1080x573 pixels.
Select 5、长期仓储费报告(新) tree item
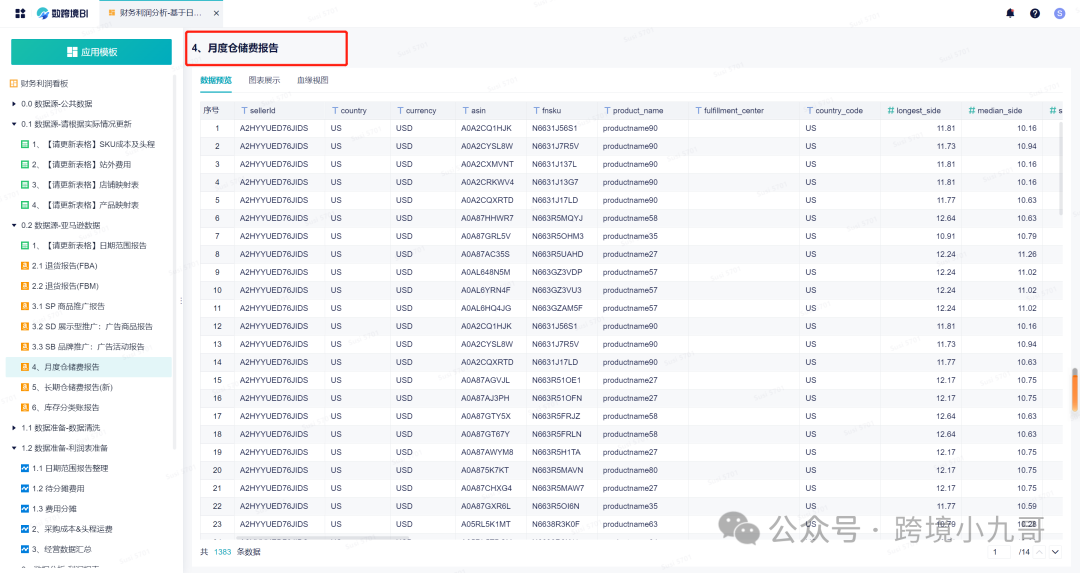click(x=79, y=387)
